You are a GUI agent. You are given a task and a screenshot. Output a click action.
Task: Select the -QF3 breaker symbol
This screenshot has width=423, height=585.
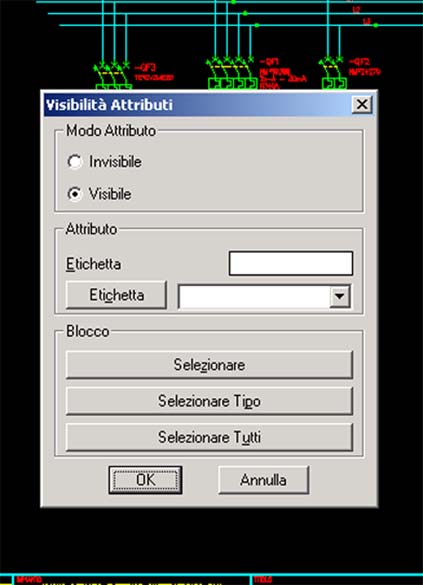click(x=113, y=76)
